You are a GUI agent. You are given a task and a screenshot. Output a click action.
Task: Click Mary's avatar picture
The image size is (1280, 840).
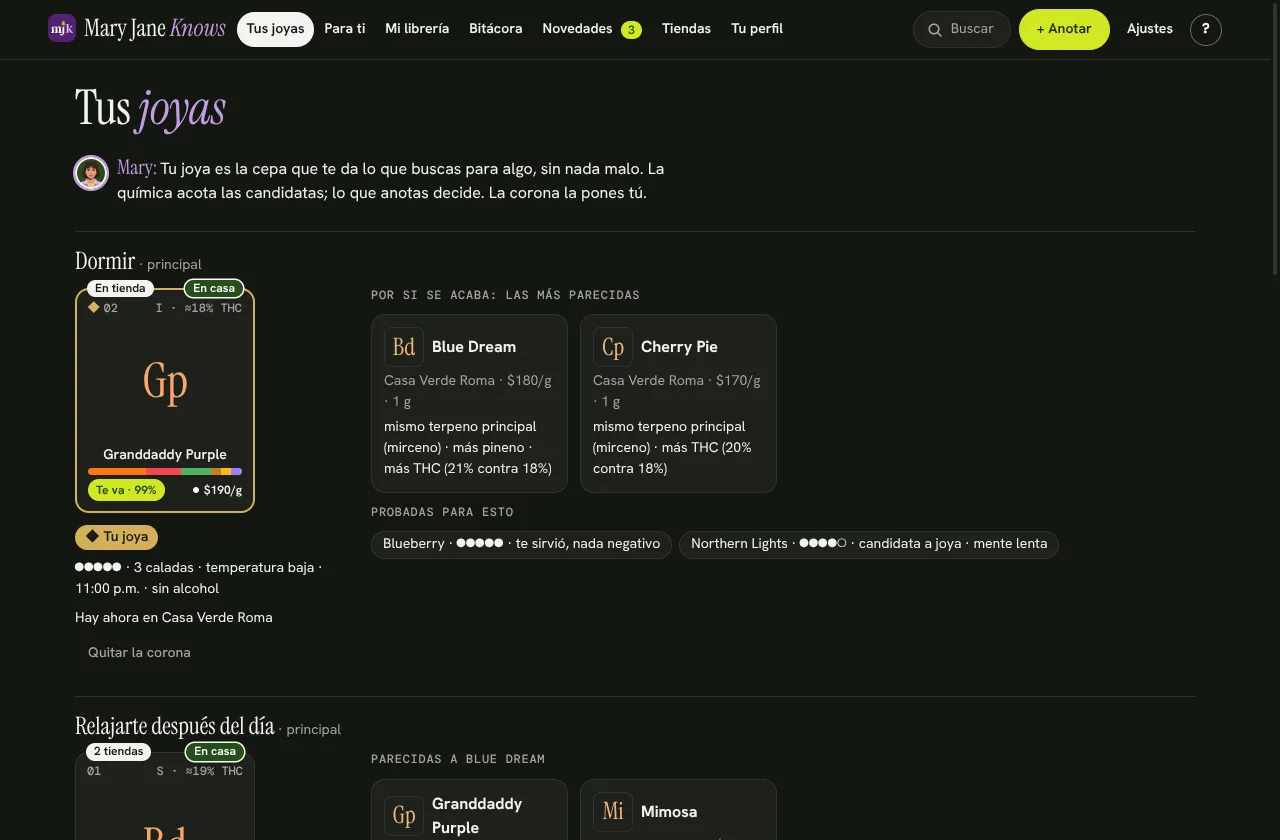point(91,173)
